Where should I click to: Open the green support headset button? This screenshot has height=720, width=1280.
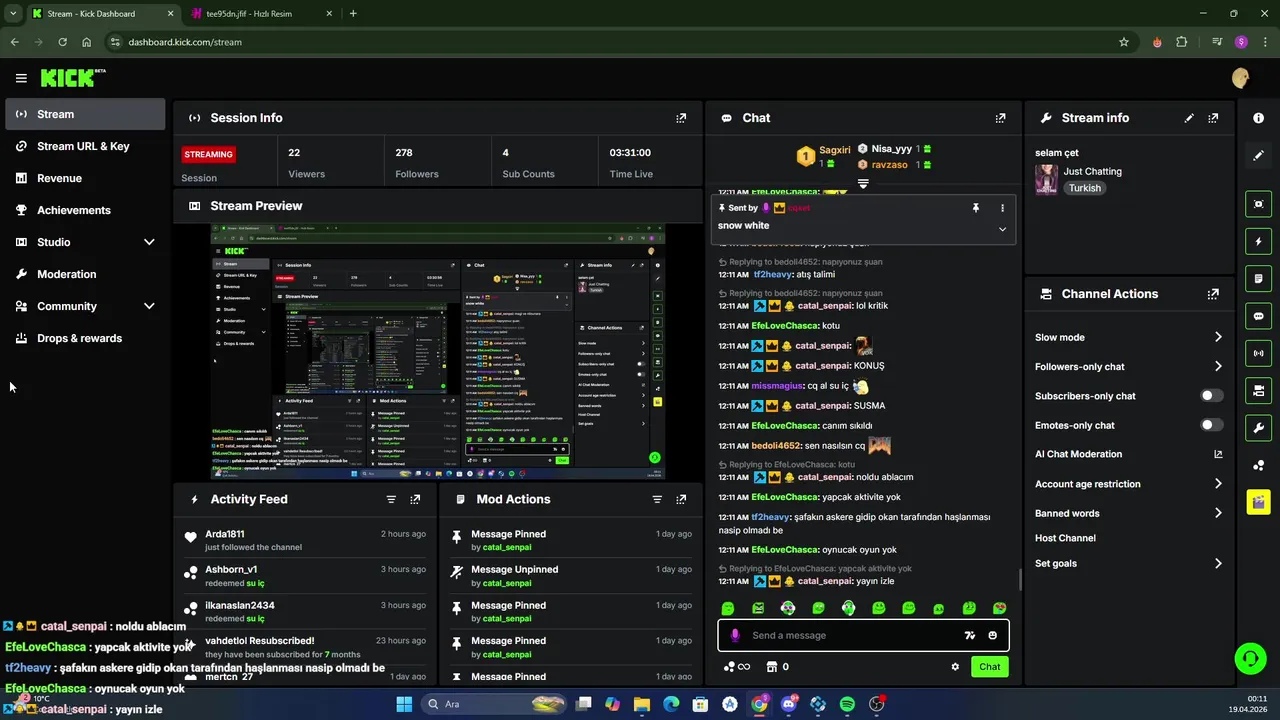pyautogui.click(x=1250, y=658)
